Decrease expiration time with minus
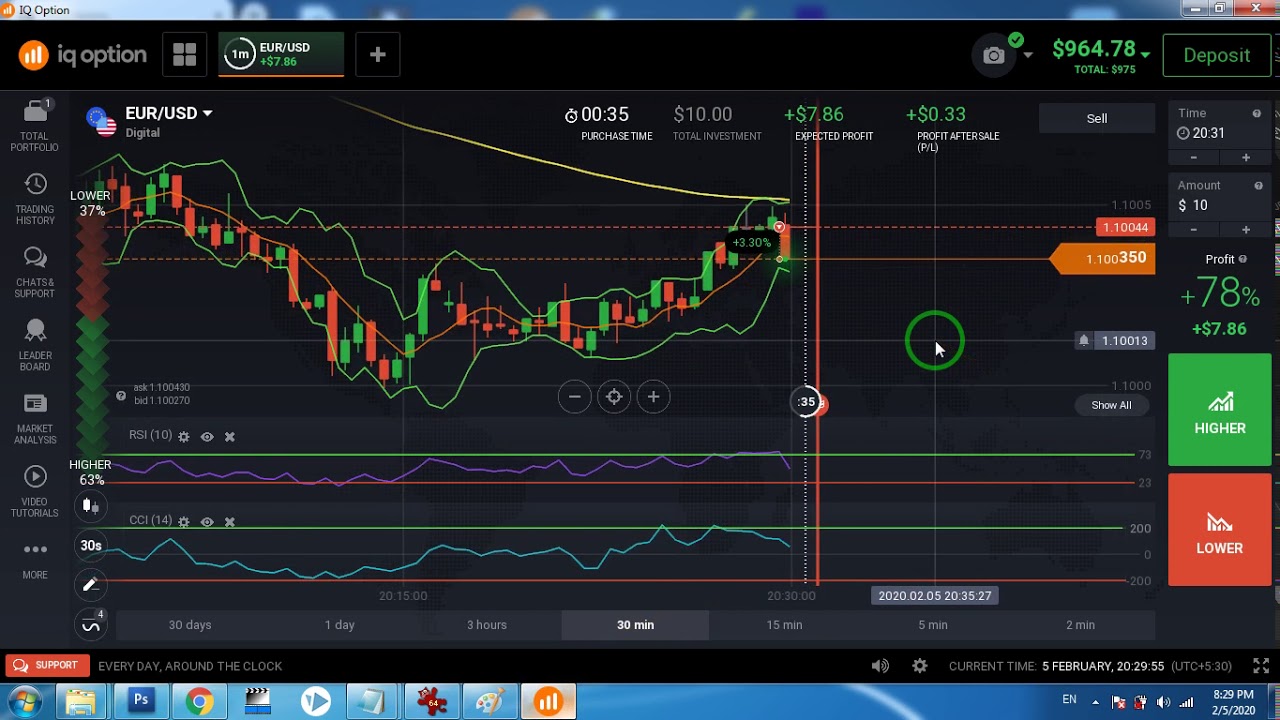This screenshot has width=1280, height=720. (1193, 158)
